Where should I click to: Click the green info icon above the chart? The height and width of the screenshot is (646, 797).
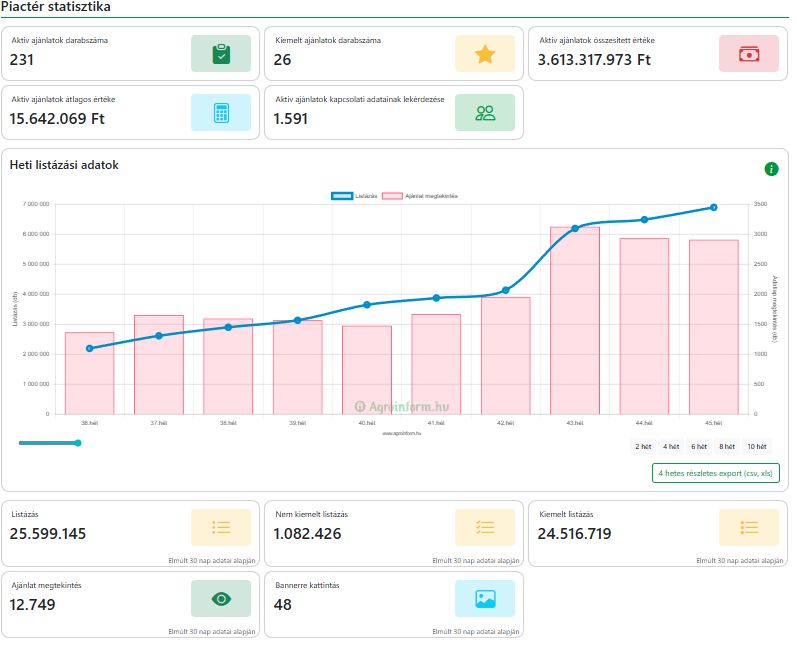point(771,169)
